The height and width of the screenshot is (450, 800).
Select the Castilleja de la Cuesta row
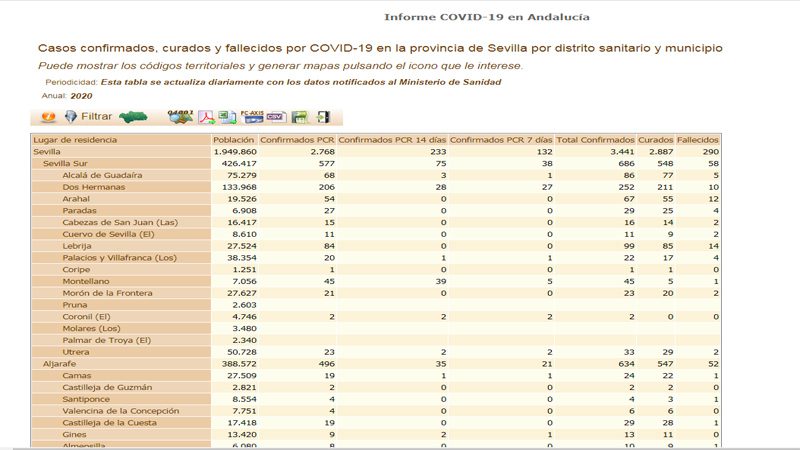(109, 422)
